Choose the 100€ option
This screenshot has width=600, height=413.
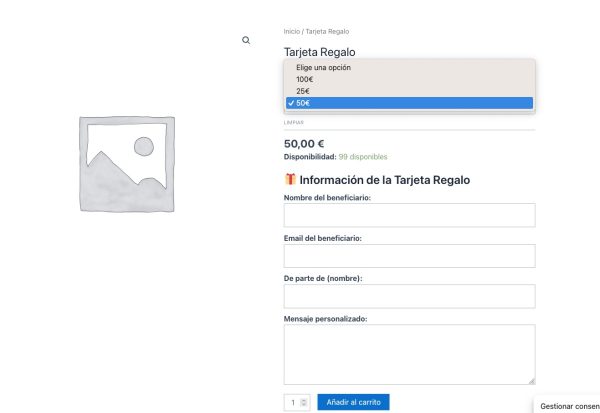(x=304, y=79)
